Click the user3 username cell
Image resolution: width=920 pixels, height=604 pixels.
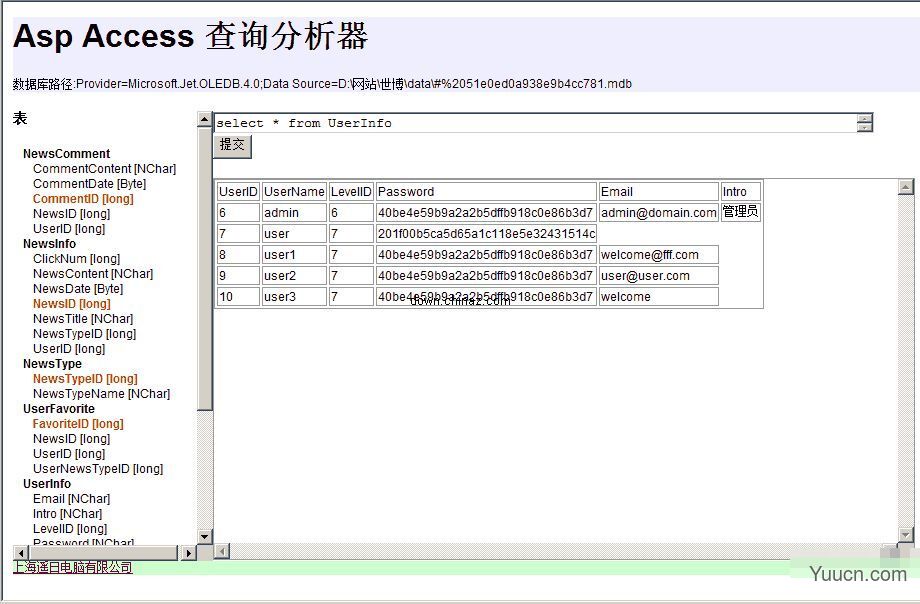pyautogui.click(x=294, y=297)
